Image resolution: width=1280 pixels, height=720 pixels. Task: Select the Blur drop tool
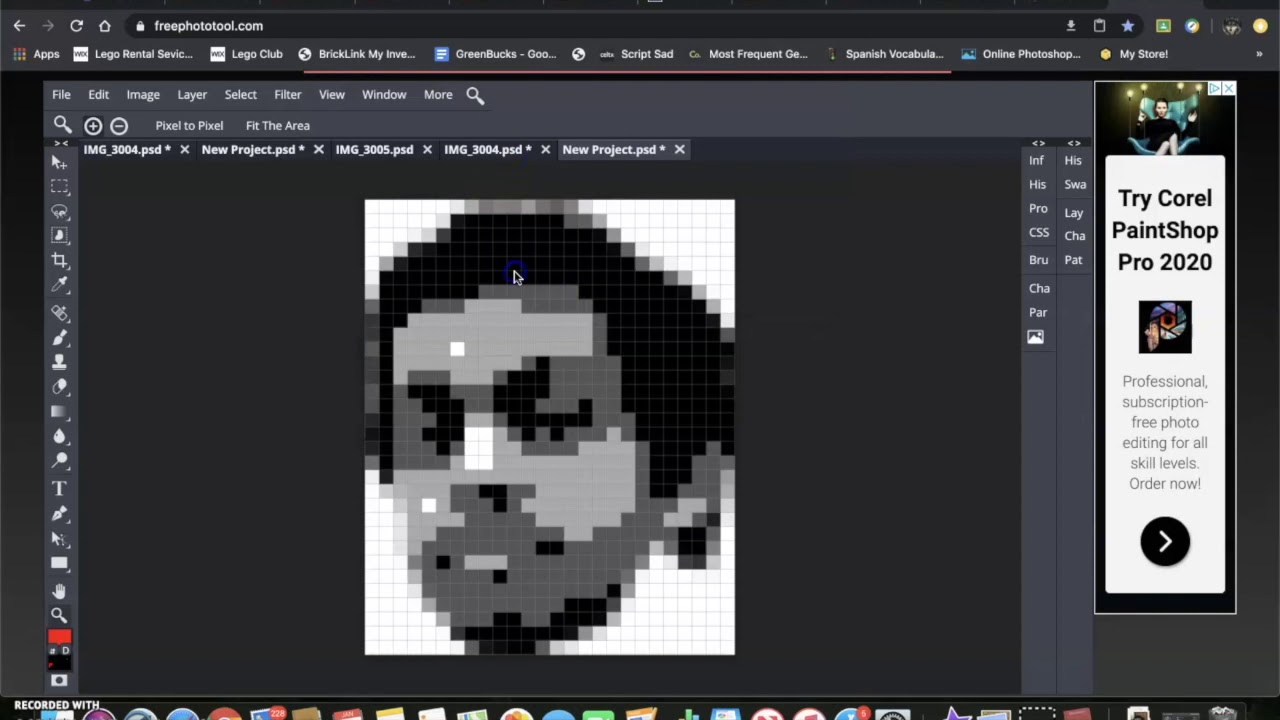coord(59,436)
